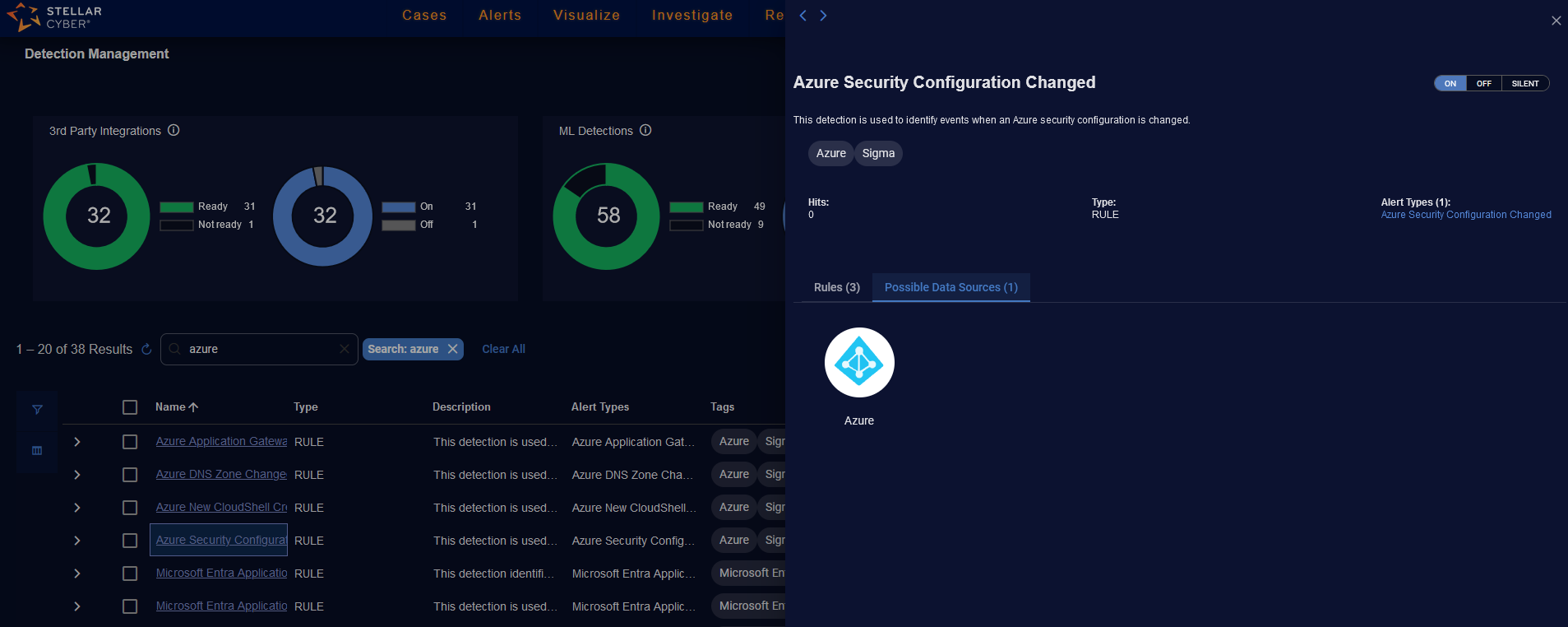The height and width of the screenshot is (627, 1568).
Task: Check the select-all header checkbox
Action: (130, 407)
